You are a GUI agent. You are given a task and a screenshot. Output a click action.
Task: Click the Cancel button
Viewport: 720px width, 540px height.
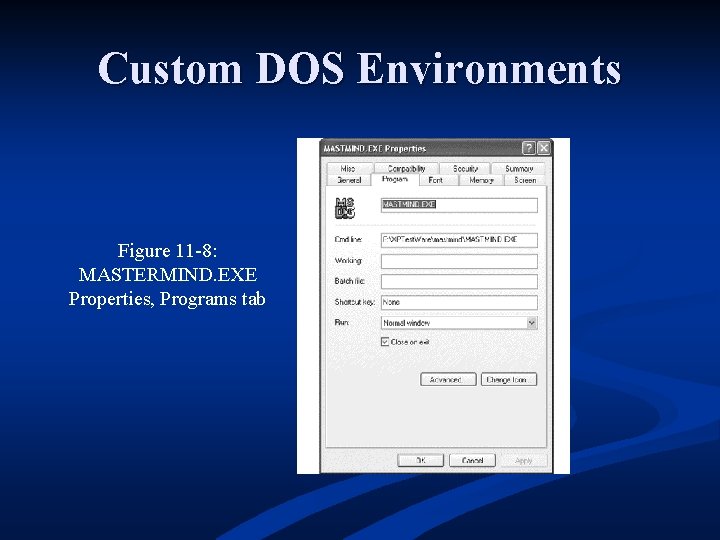(x=472, y=460)
